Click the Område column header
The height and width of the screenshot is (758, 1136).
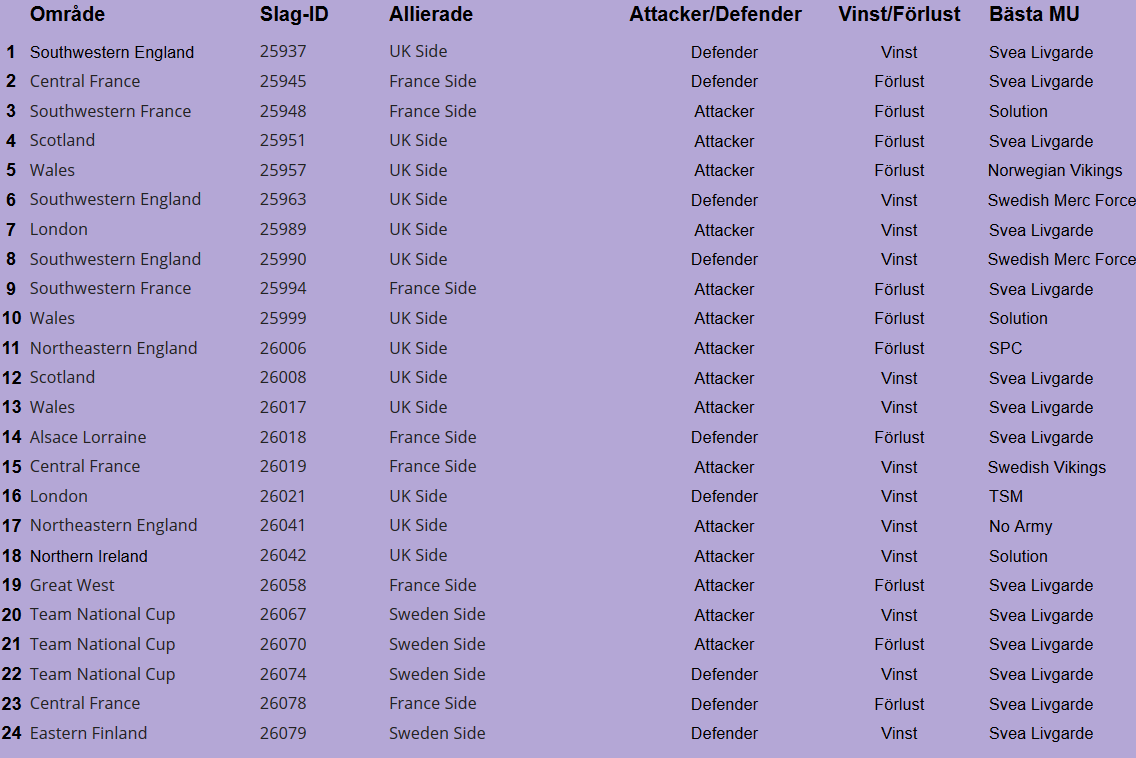point(67,14)
